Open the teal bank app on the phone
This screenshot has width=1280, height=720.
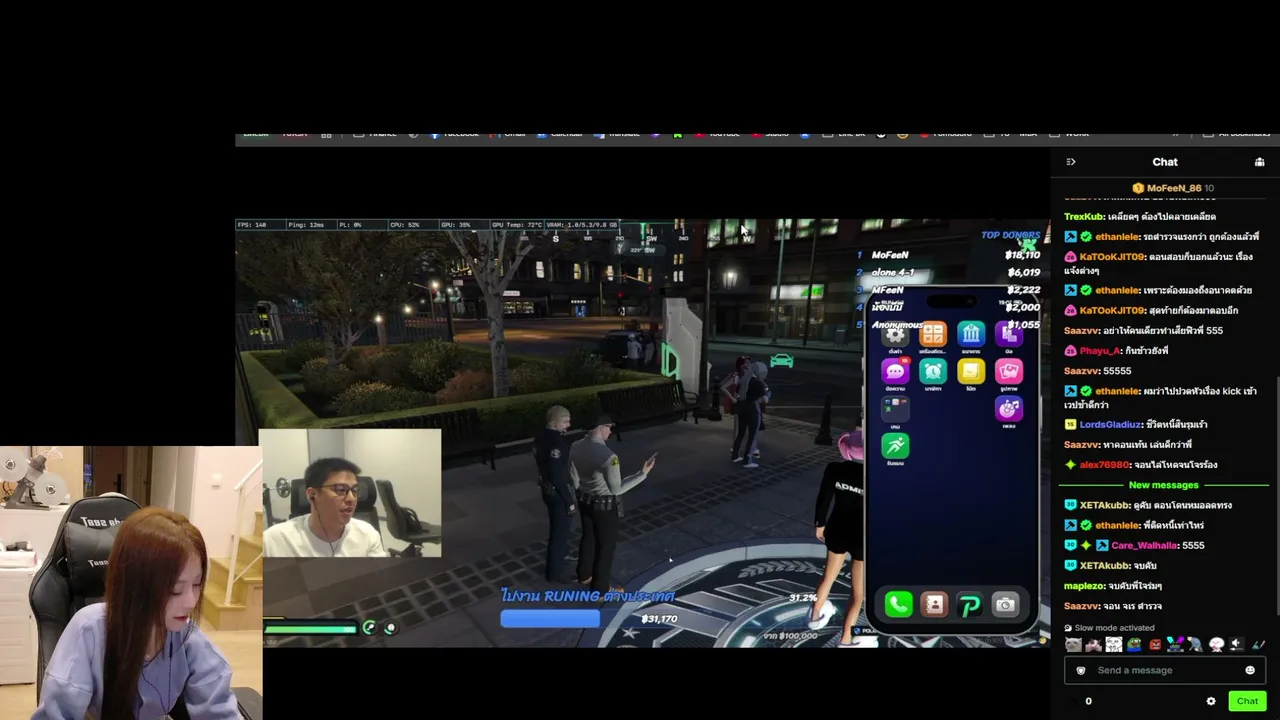(971, 334)
